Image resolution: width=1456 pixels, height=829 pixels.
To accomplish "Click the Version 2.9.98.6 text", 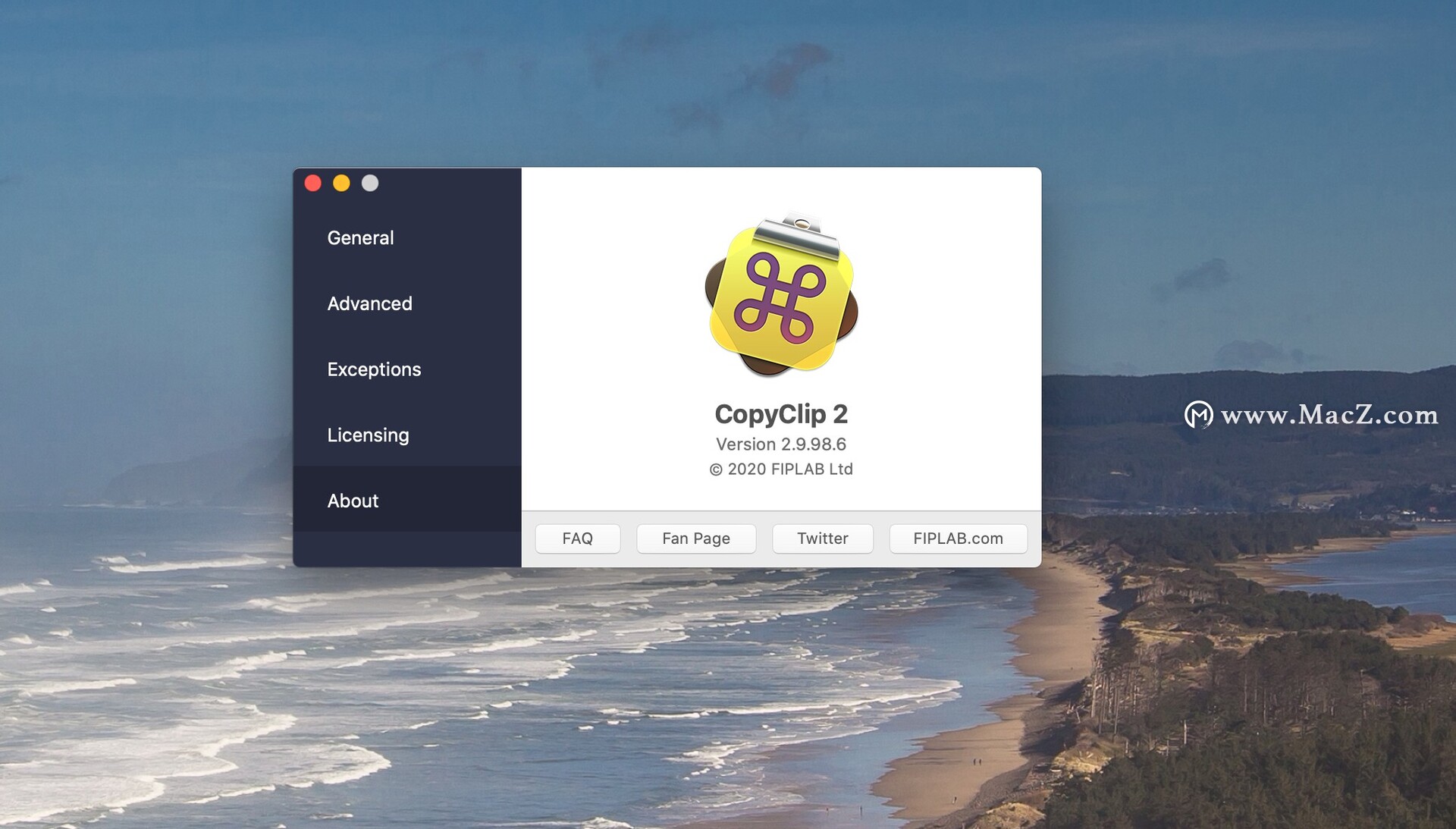I will pyautogui.click(x=781, y=444).
